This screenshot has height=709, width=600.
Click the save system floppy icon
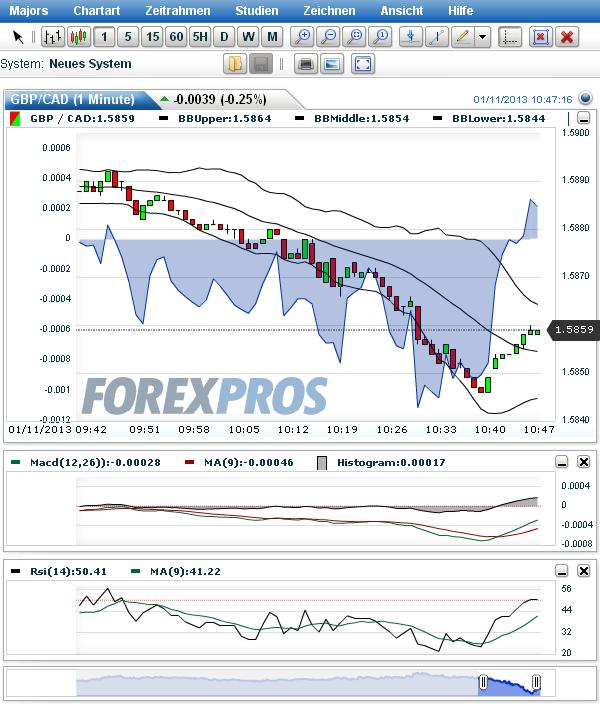261,64
